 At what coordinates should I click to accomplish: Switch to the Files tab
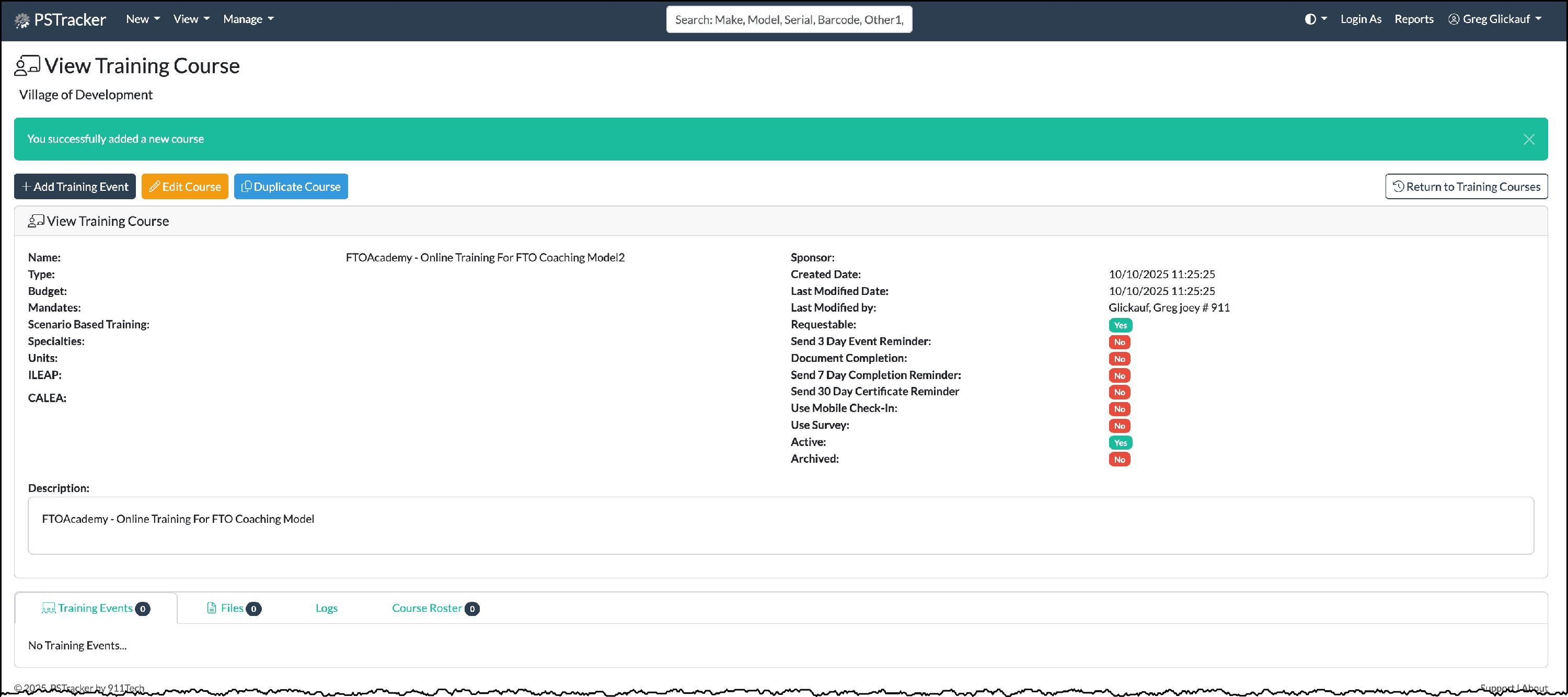234,608
